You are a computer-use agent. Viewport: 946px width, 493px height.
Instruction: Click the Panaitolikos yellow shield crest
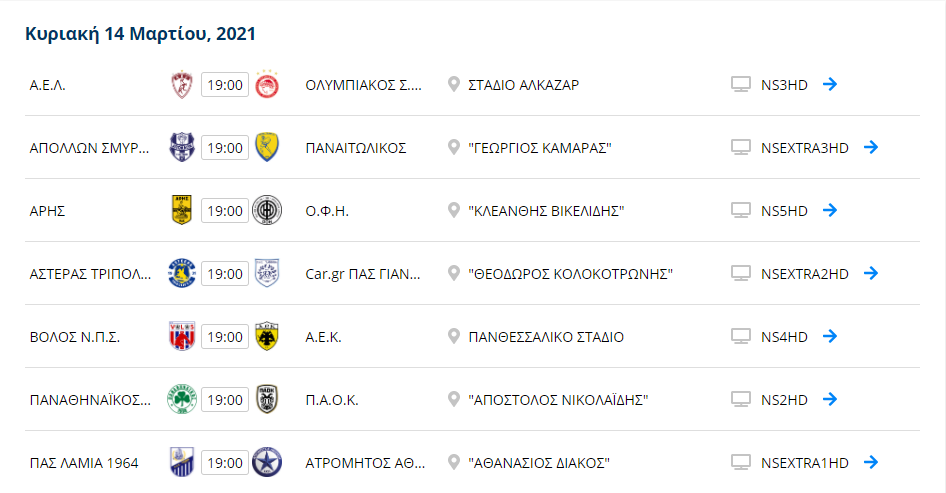(267, 147)
